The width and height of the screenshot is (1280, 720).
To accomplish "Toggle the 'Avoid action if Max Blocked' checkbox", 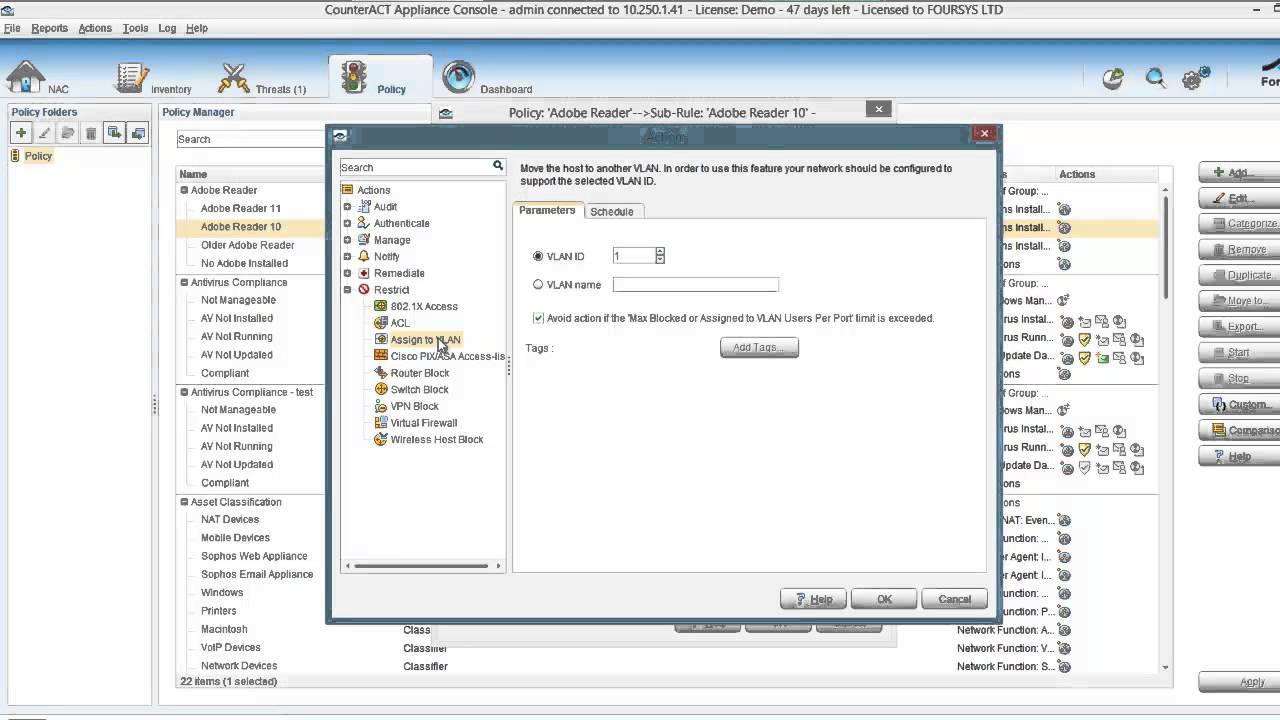I will pyautogui.click(x=539, y=318).
